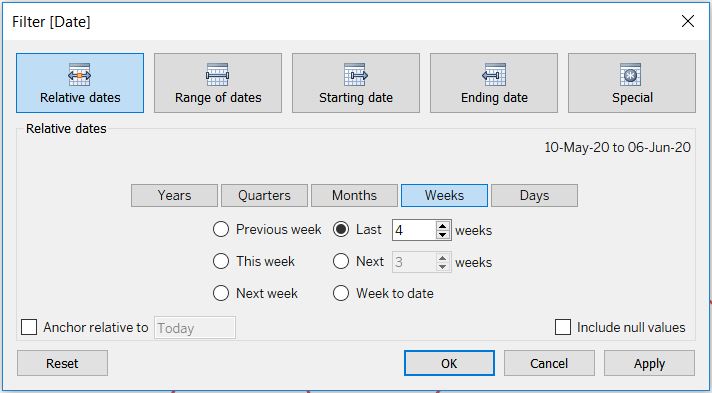Select the Previous week radio button
Image resolution: width=712 pixels, height=393 pixels.
(221, 229)
